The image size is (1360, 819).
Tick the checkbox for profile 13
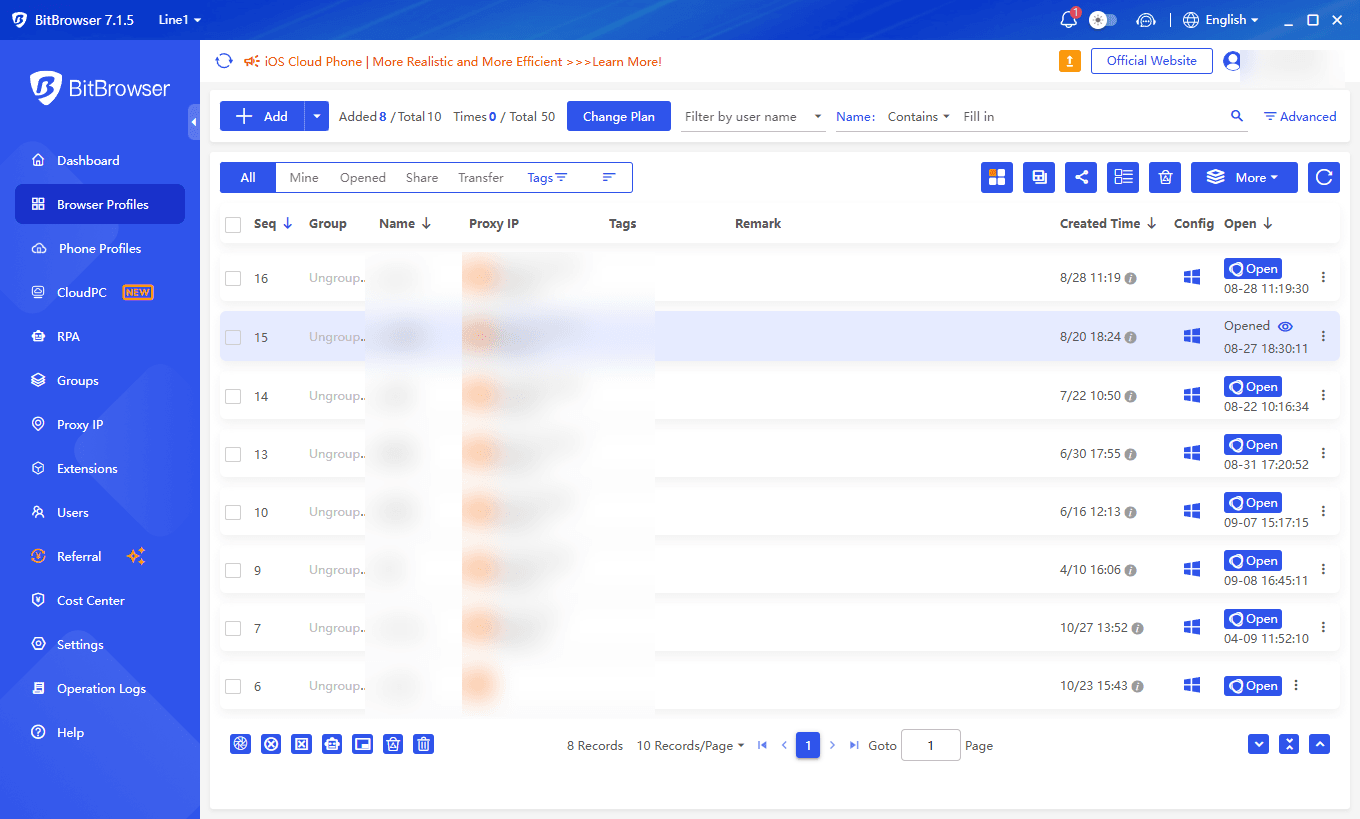point(233,454)
